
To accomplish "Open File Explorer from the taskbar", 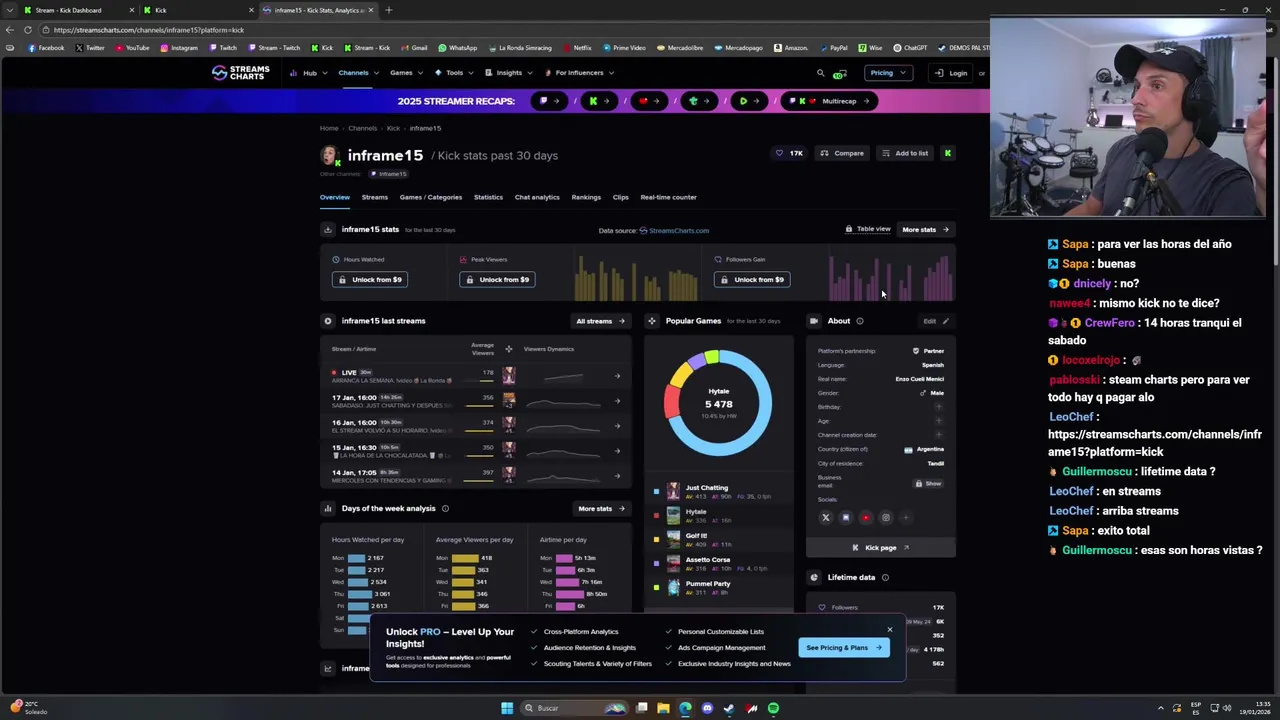I will pos(663,708).
